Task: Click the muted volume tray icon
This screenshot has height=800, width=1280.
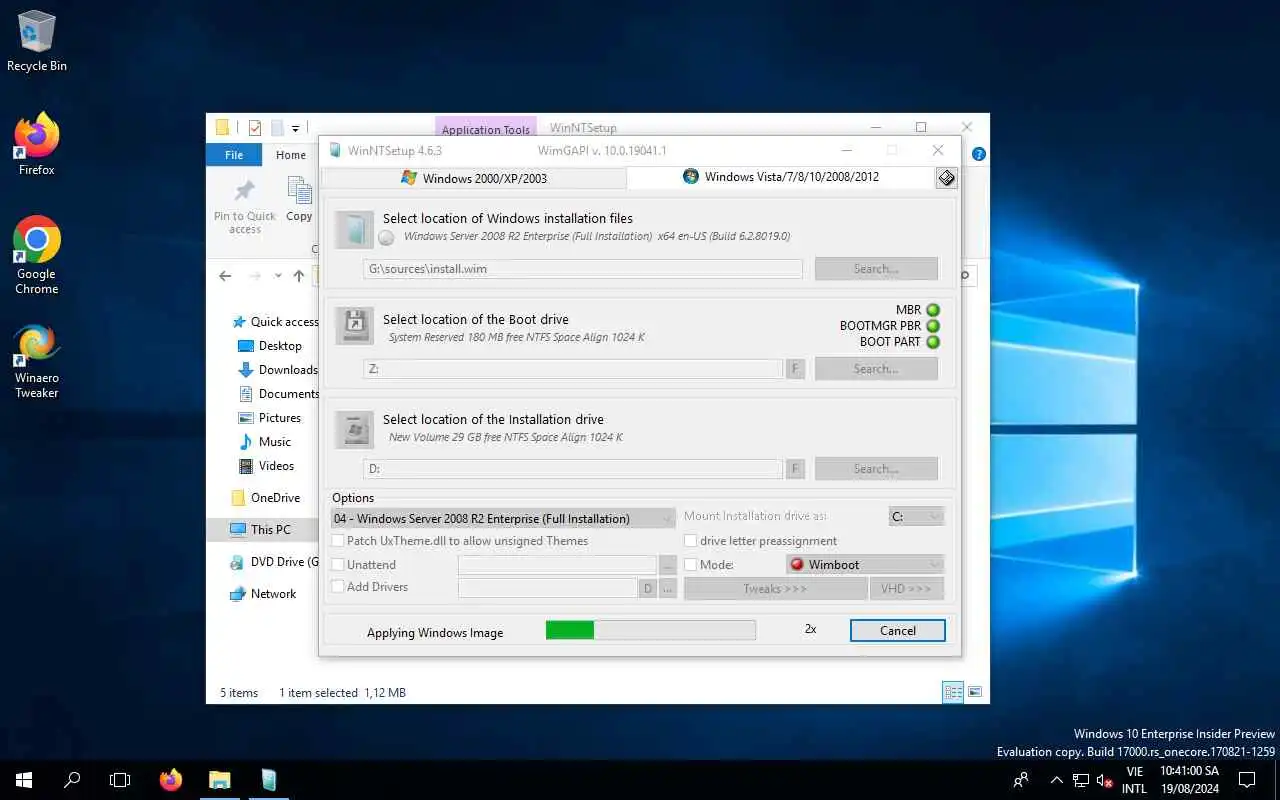Action: (1105, 780)
